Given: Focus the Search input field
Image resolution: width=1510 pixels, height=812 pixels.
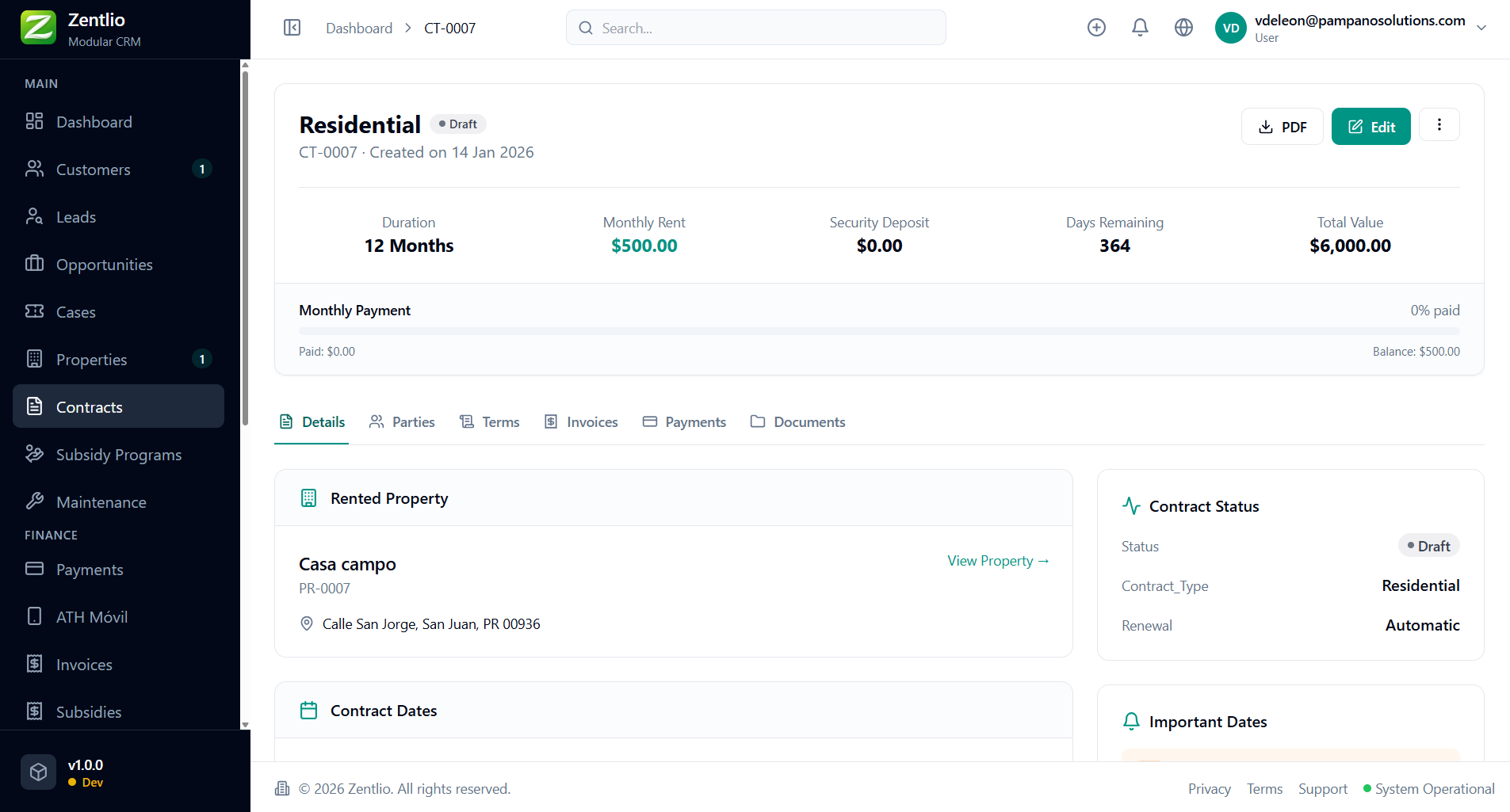Looking at the screenshot, I should (x=755, y=28).
